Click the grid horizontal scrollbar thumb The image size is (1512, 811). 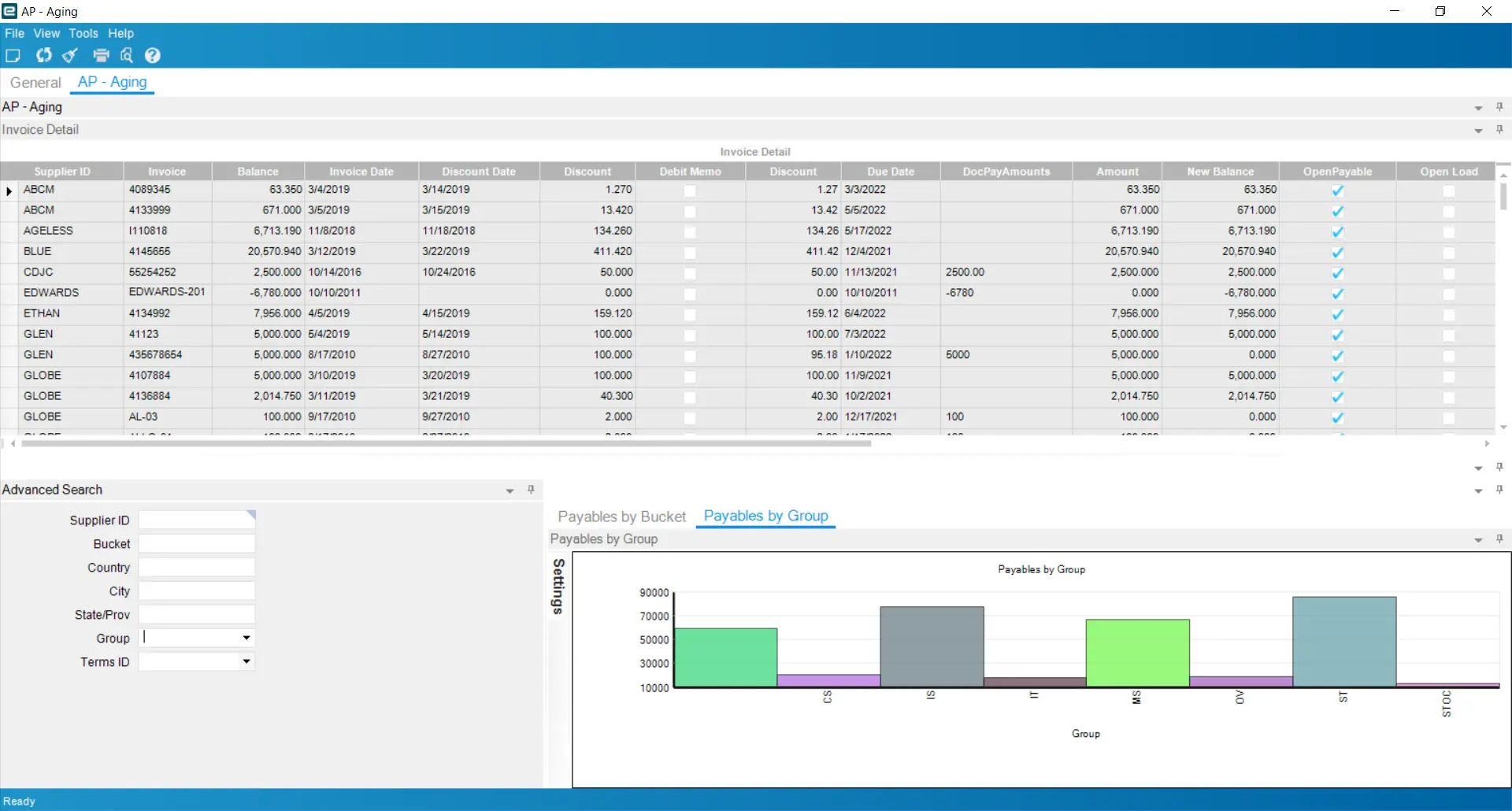point(446,444)
